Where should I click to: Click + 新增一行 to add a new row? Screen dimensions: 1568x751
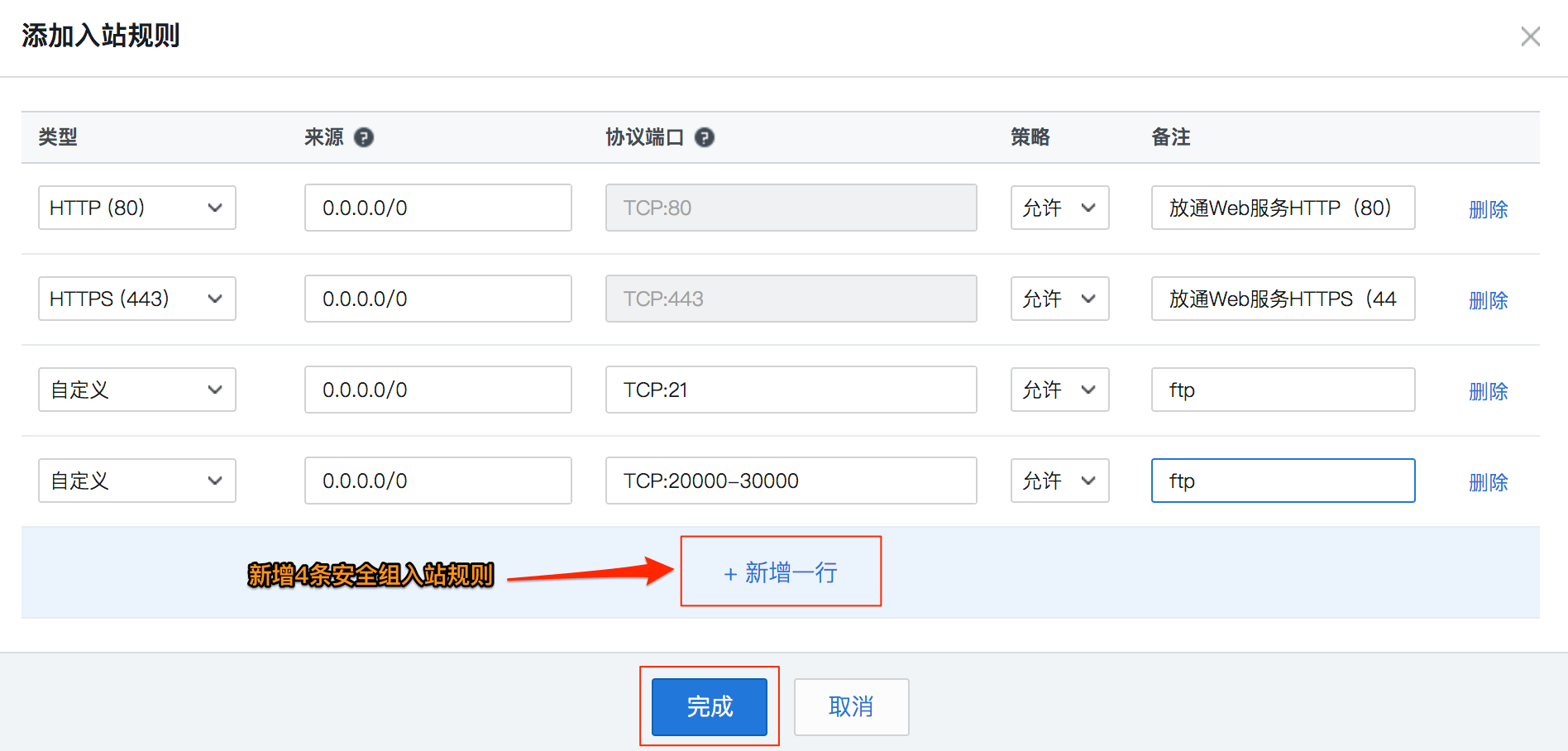click(781, 572)
